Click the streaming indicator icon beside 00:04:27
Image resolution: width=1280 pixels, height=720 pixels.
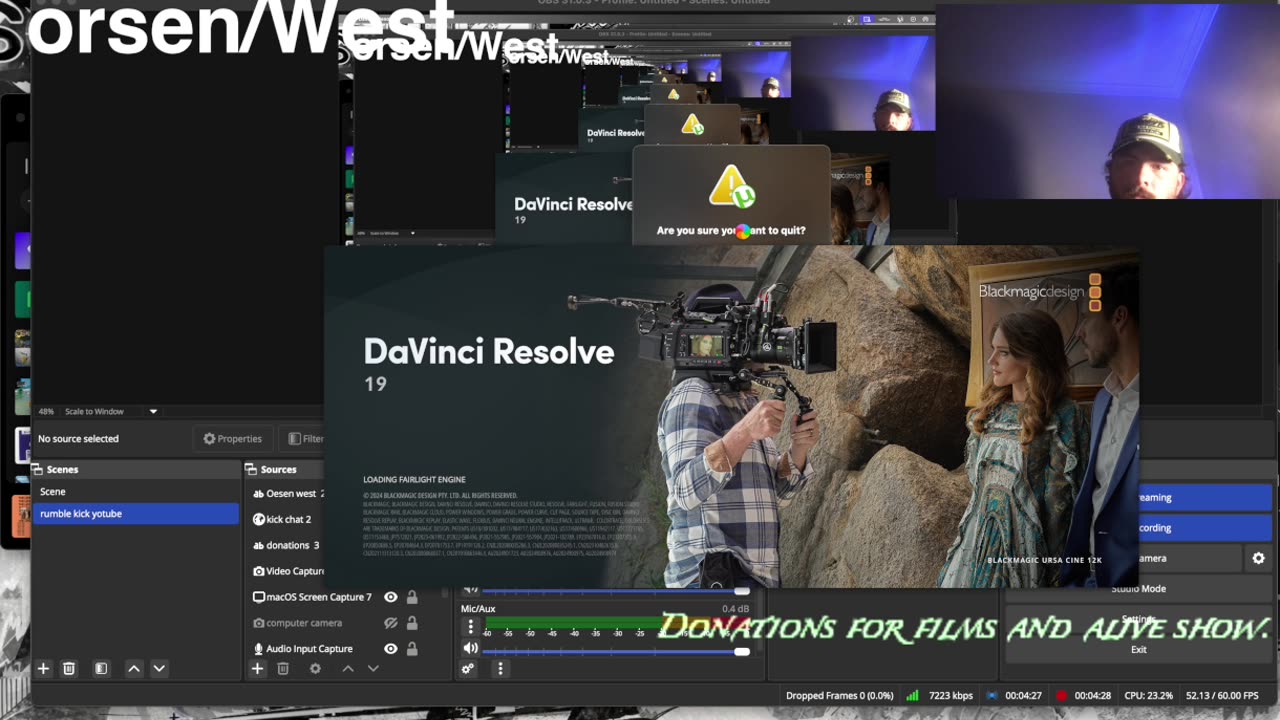pyautogui.click(x=992, y=696)
